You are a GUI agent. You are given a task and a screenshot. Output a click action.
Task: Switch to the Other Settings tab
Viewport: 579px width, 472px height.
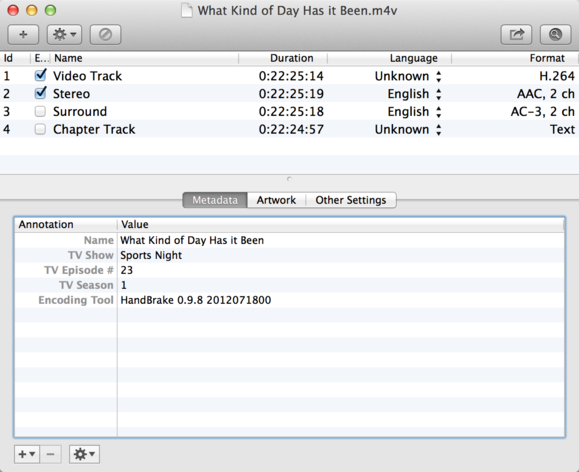pos(350,200)
